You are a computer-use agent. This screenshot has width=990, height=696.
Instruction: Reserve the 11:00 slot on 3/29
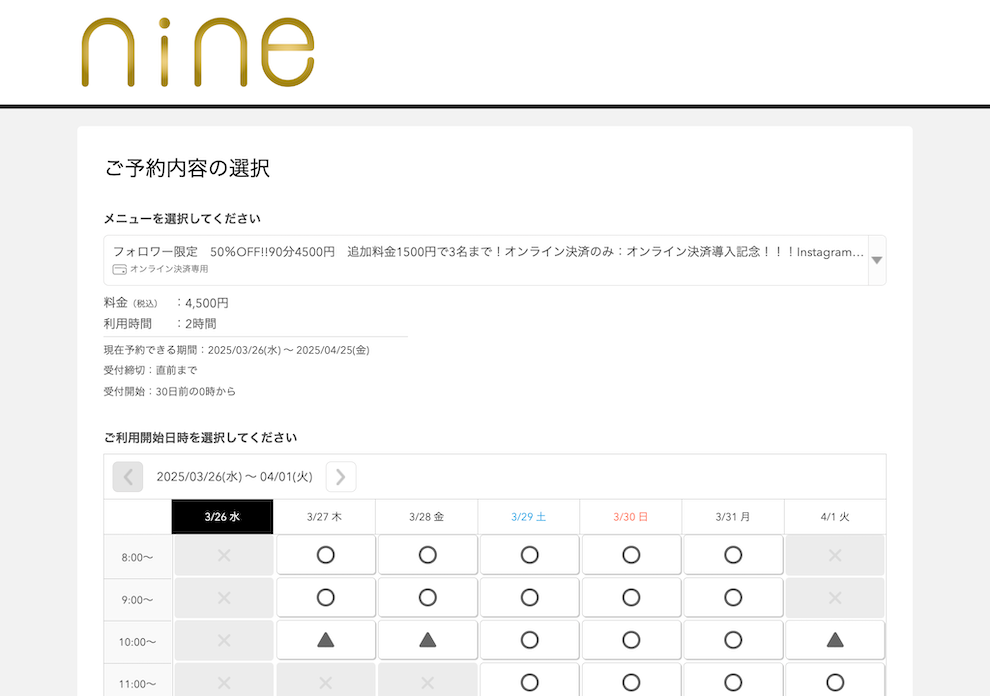(x=529, y=682)
